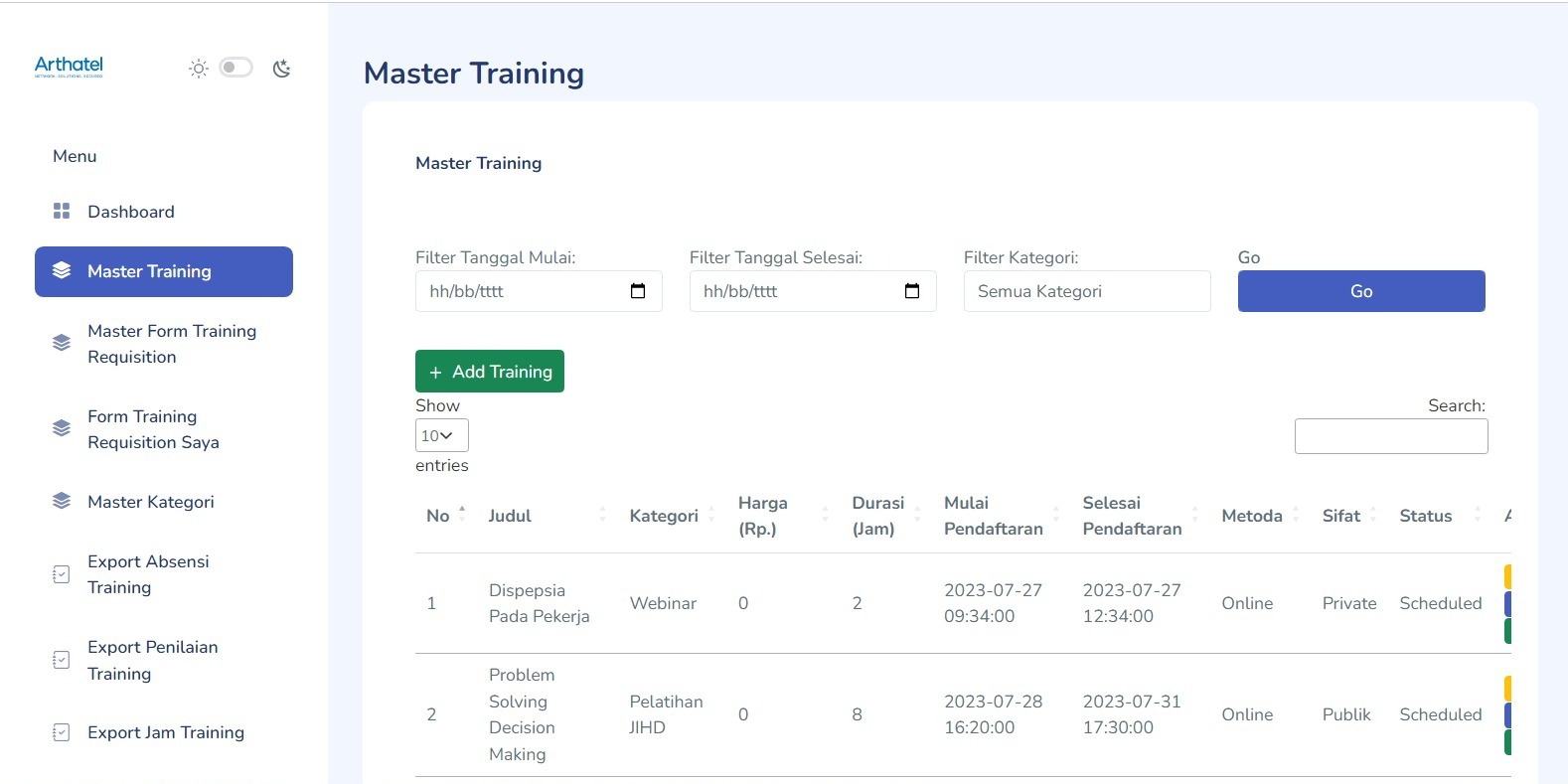Click the moon dark-mode icon
The height and width of the screenshot is (784, 1568).
click(282, 69)
